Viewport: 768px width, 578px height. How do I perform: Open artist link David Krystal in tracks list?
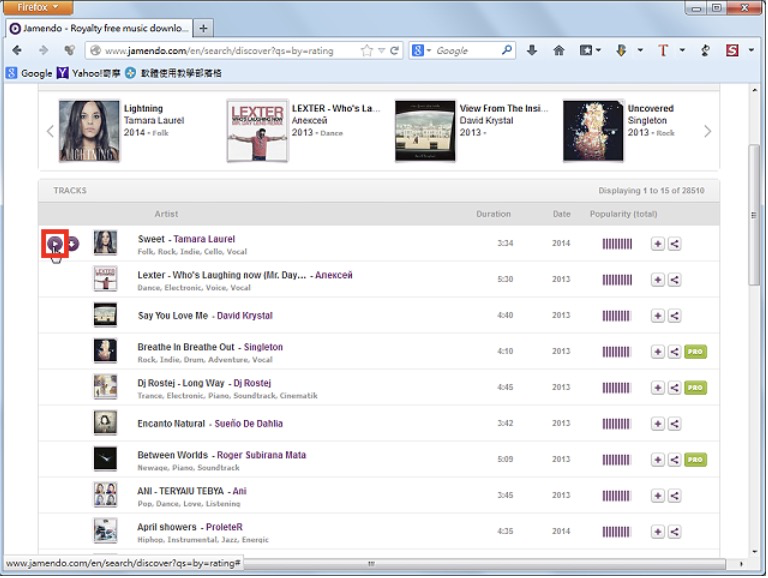coord(244,315)
